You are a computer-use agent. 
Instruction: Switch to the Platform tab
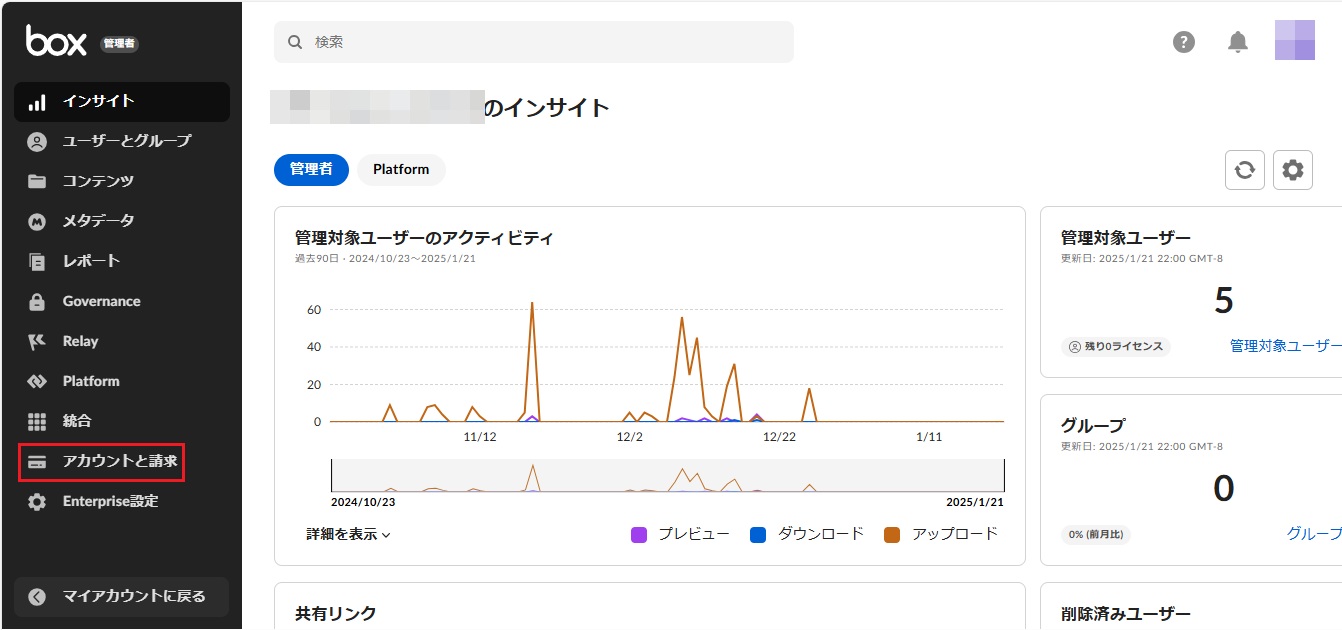[401, 170]
